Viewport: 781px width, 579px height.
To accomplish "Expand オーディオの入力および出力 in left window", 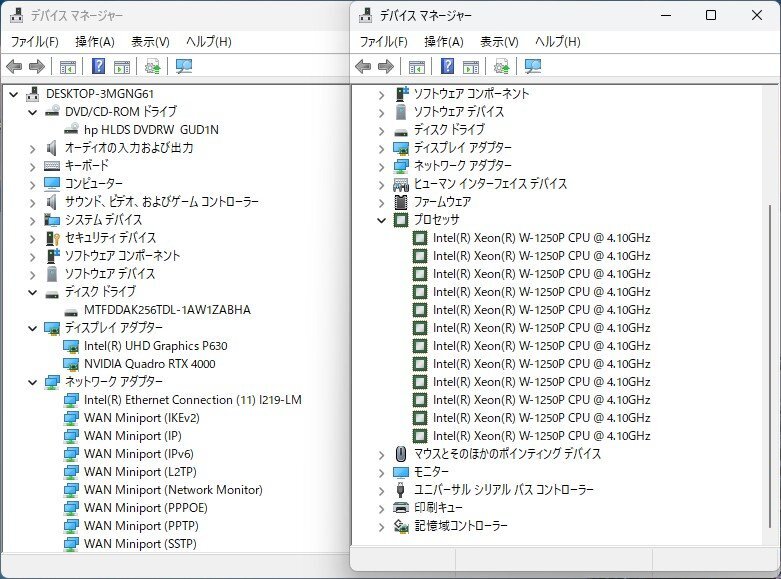I will [x=33, y=148].
